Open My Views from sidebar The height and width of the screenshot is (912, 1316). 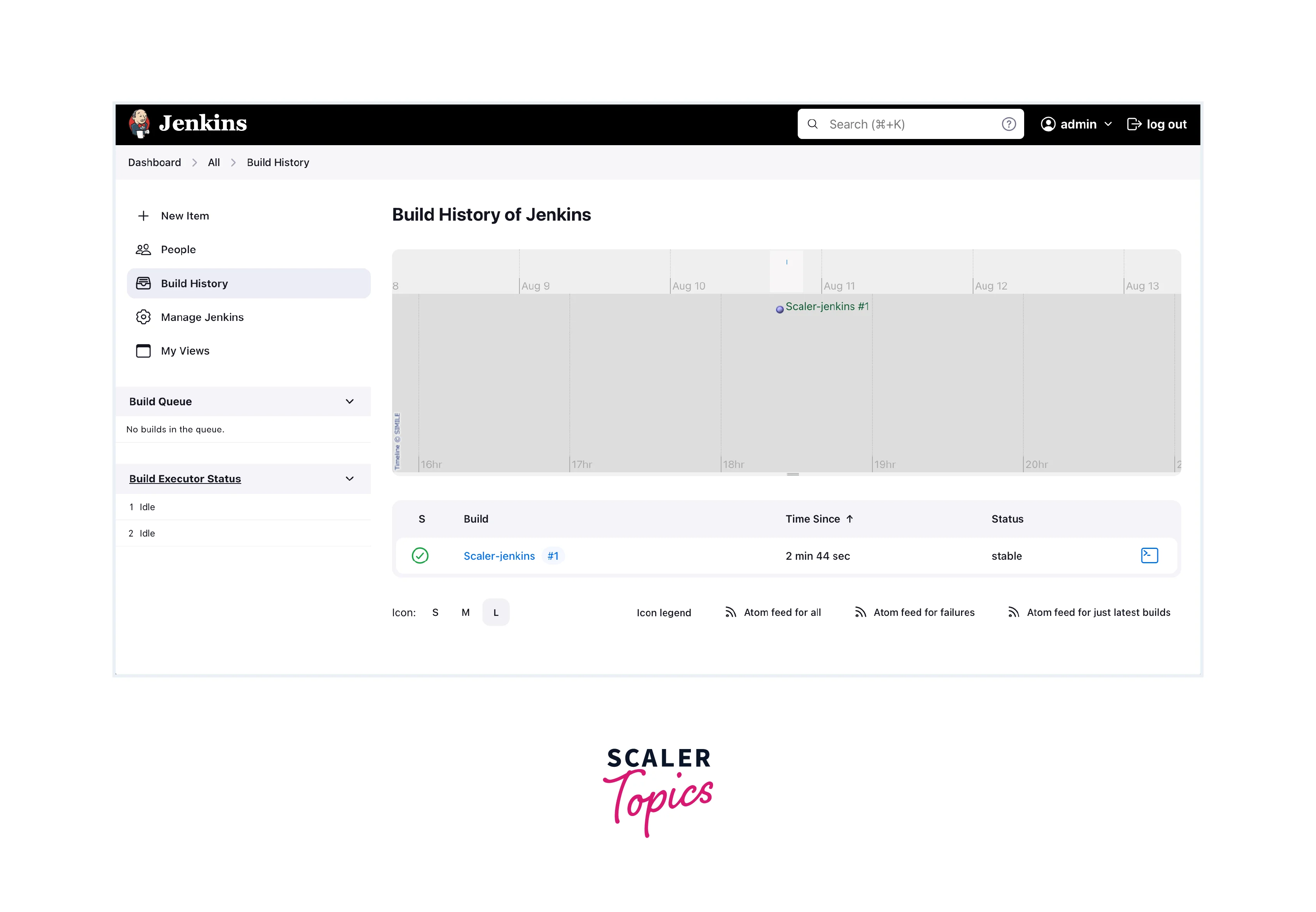coord(185,351)
